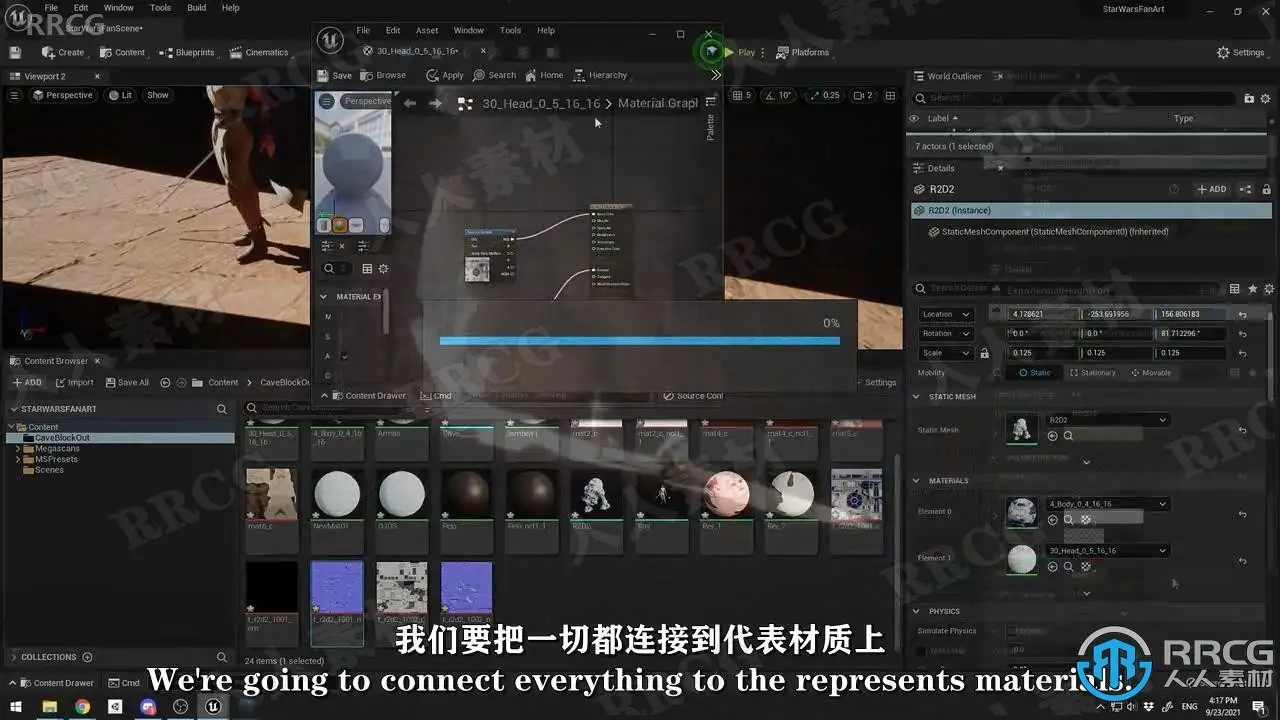Go forward in material graph navigation
This screenshot has width=1280, height=720.
point(435,103)
